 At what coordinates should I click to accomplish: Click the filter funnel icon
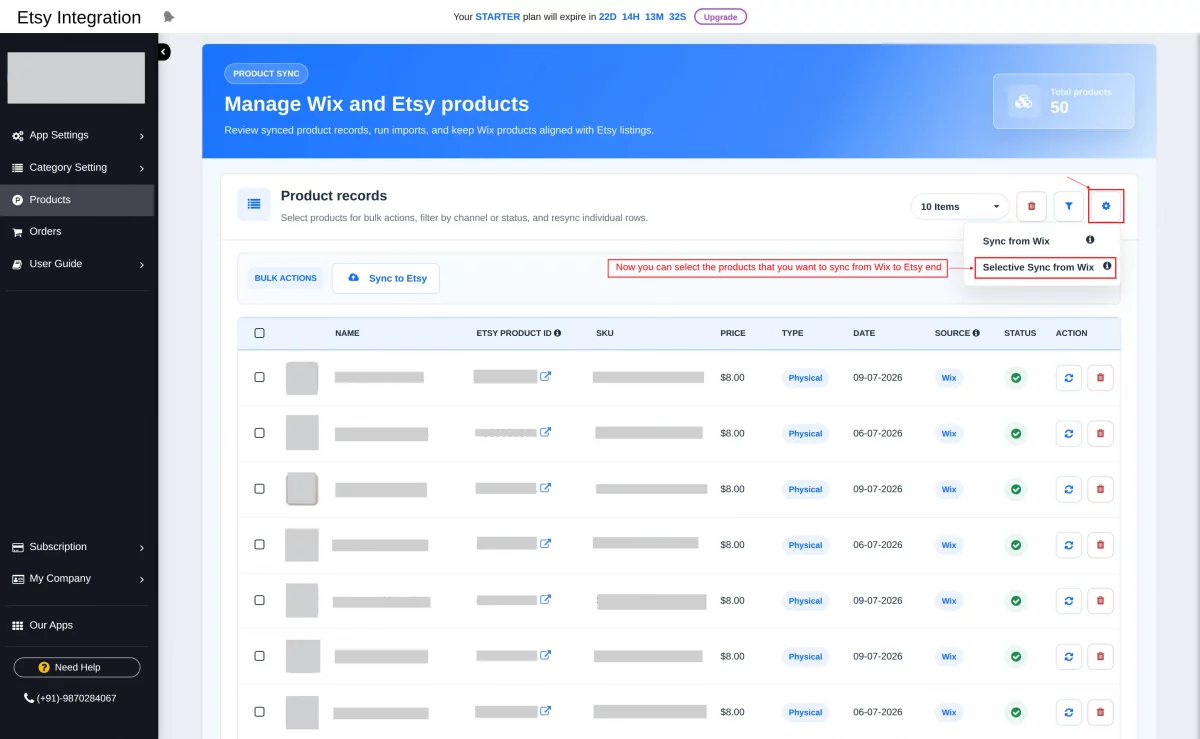(x=1069, y=206)
